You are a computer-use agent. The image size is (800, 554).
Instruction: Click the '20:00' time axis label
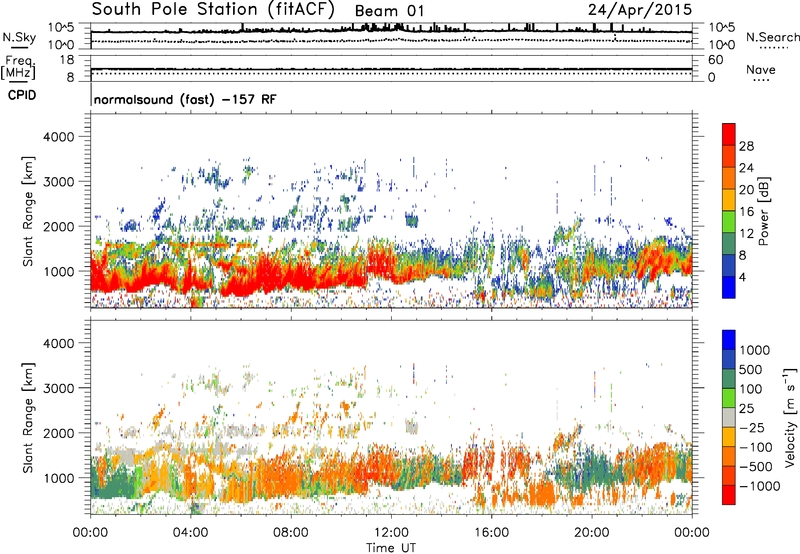(592, 533)
